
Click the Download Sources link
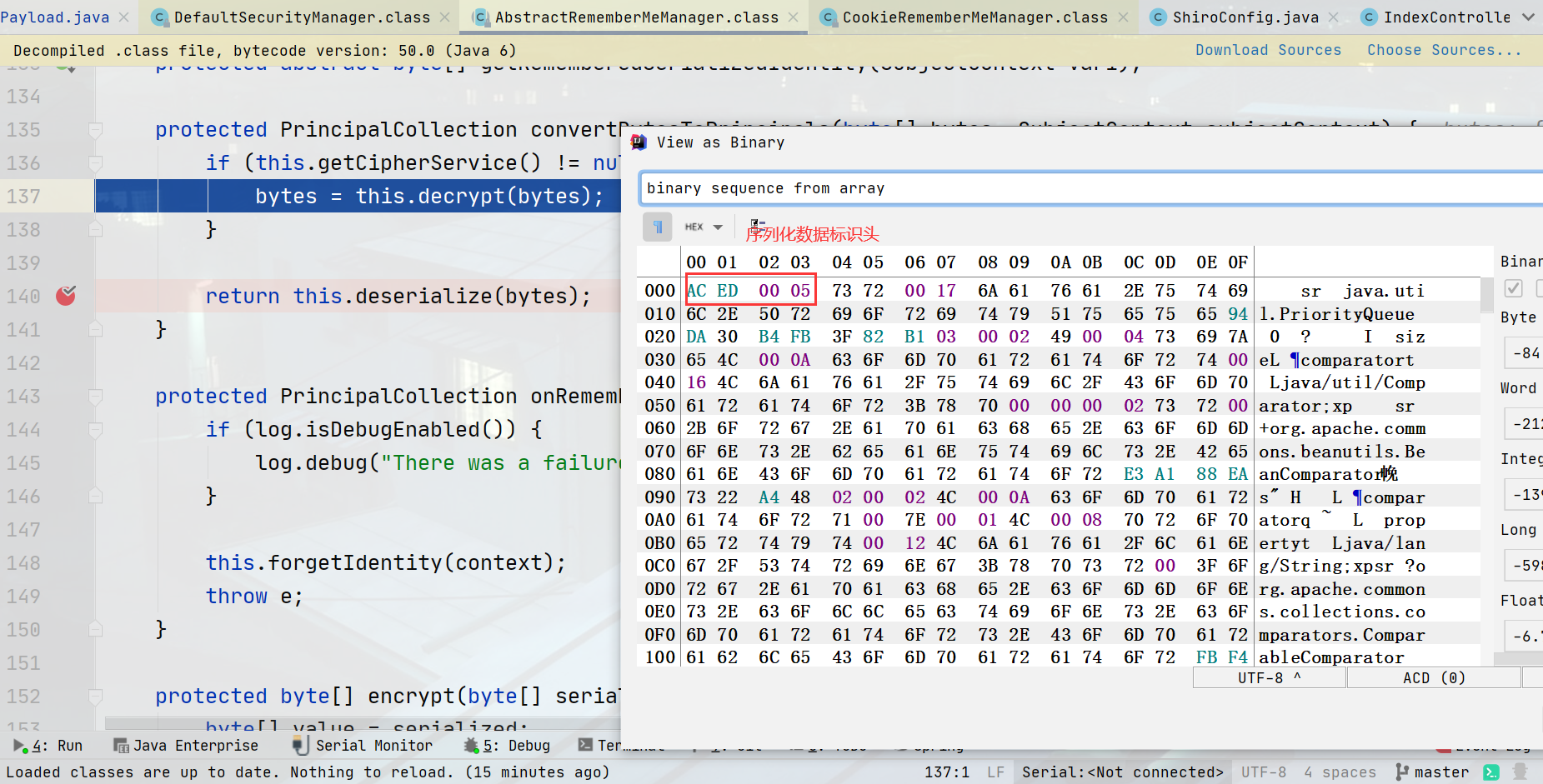1268,50
